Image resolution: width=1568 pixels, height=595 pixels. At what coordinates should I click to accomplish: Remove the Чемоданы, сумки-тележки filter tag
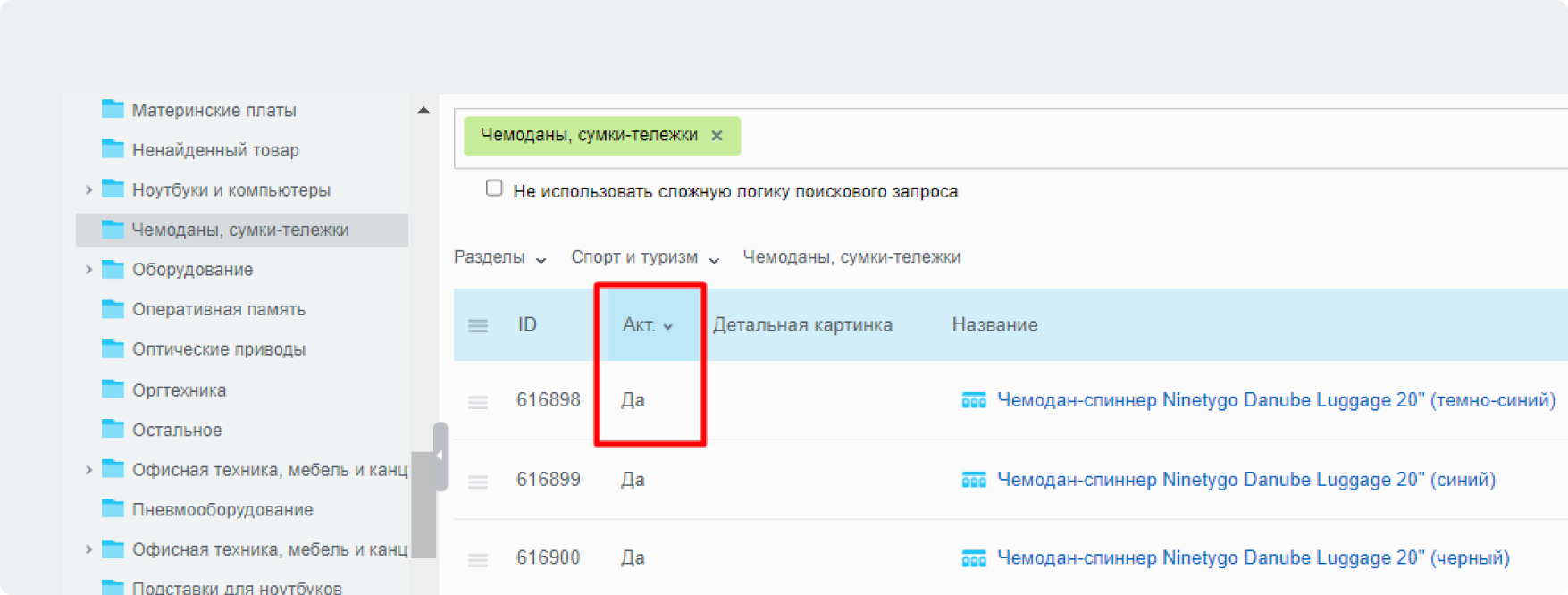717,136
